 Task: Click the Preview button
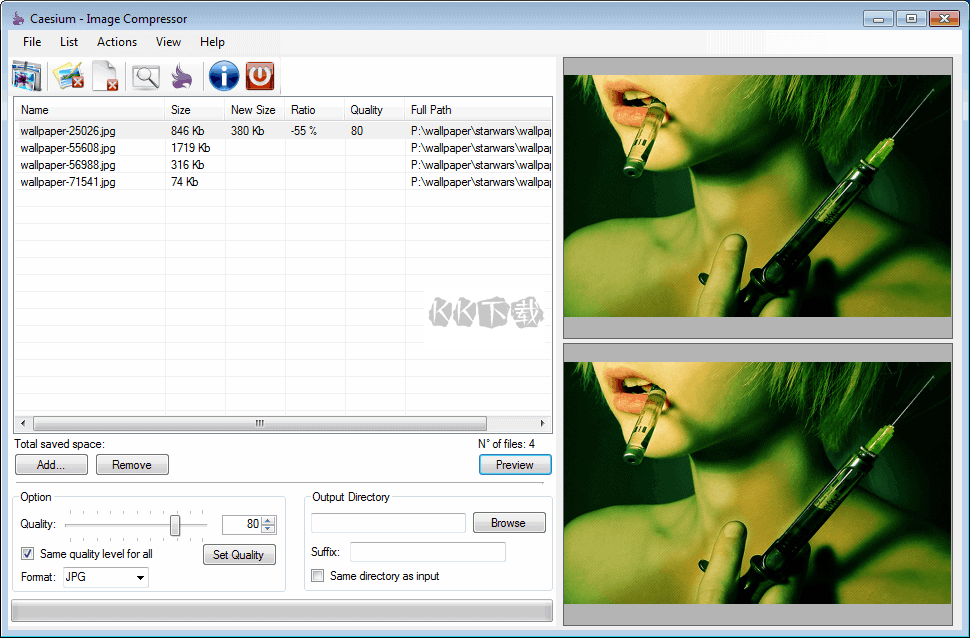tap(515, 465)
